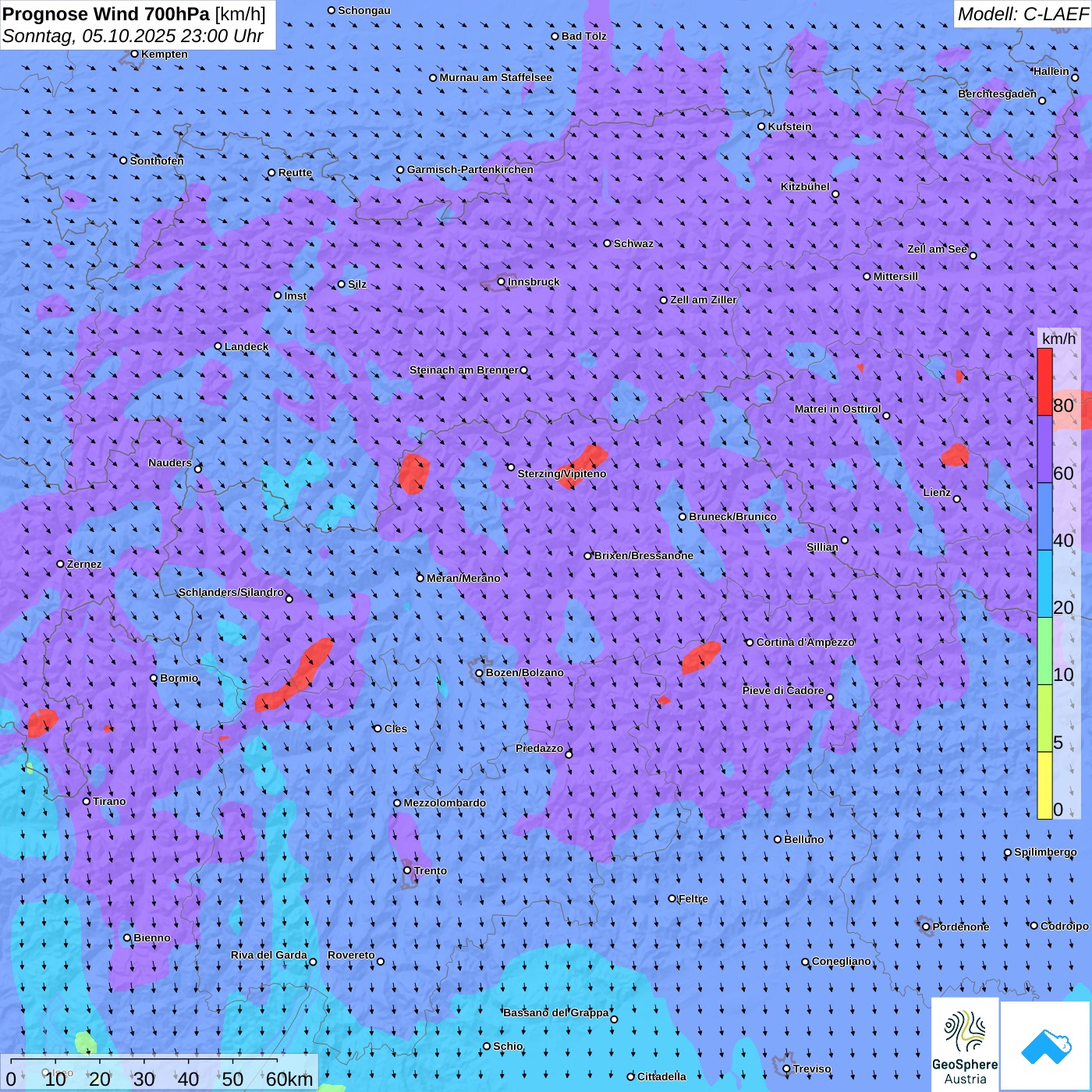The width and height of the screenshot is (1092, 1092).
Task: Select the yellow legend swatch between 0 and 5
Action: click(1044, 785)
